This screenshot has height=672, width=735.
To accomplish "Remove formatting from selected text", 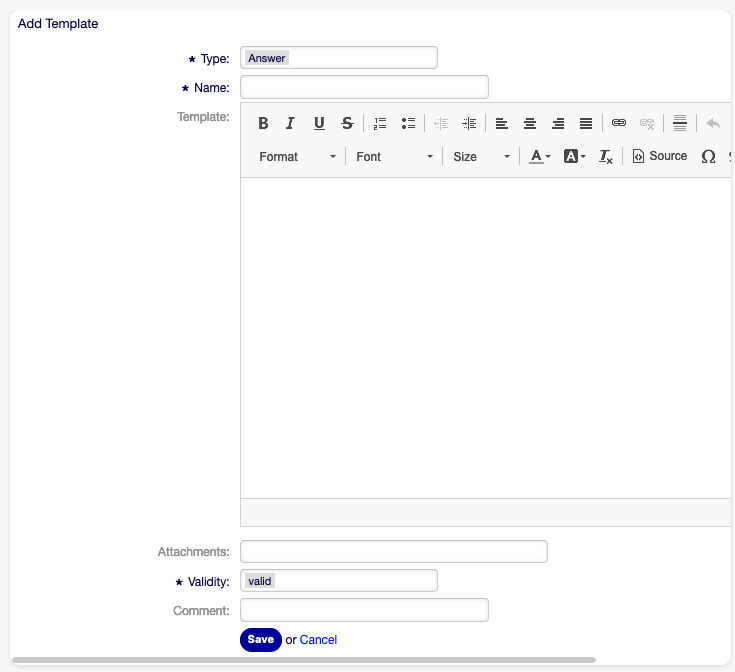I will 606,156.
